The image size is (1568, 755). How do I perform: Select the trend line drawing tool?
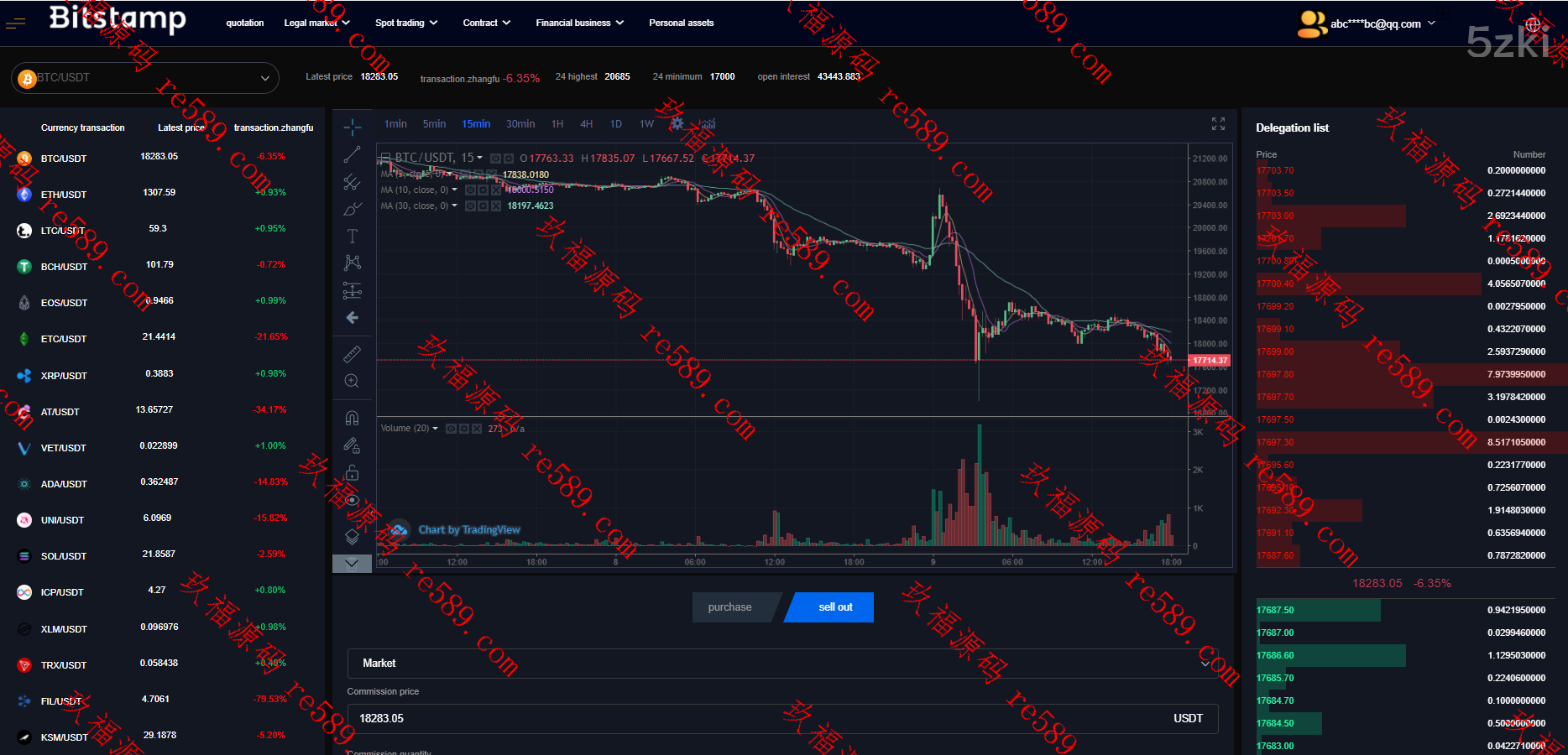click(353, 155)
